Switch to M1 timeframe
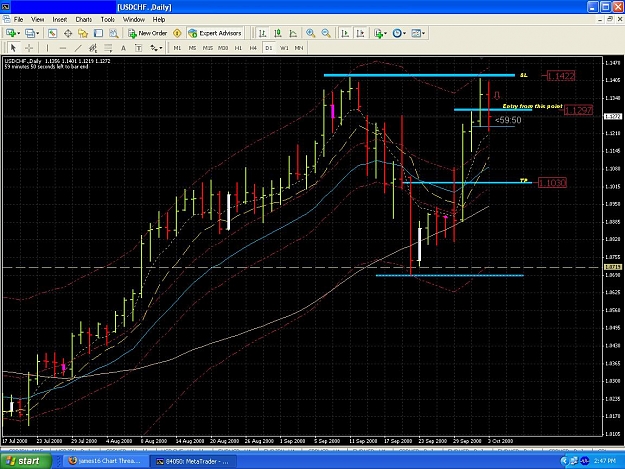The width and height of the screenshot is (625, 469). point(177,48)
